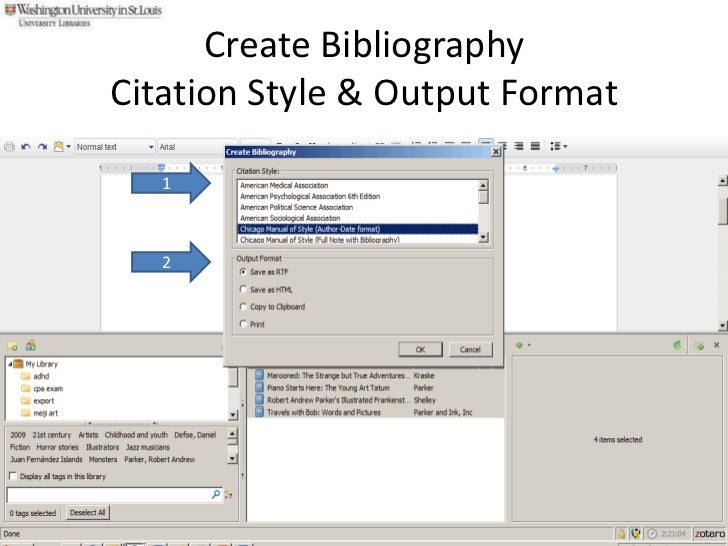Screen dimensions: 728x546
Task: Click the right-align icon in toolbar
Action: (519, 146)
